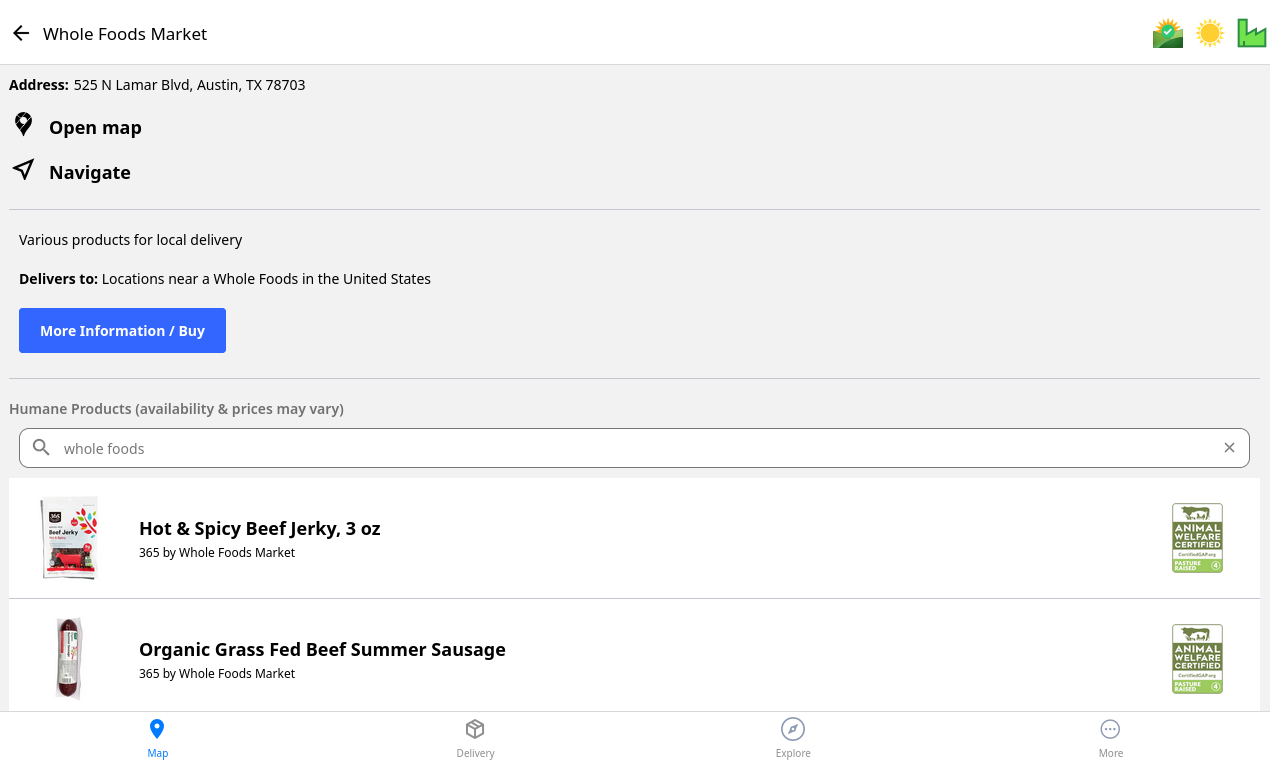Click the '365 by Whole Foods Market' label under sausage
Screen dimensions: 1270x760
[217, 673]
